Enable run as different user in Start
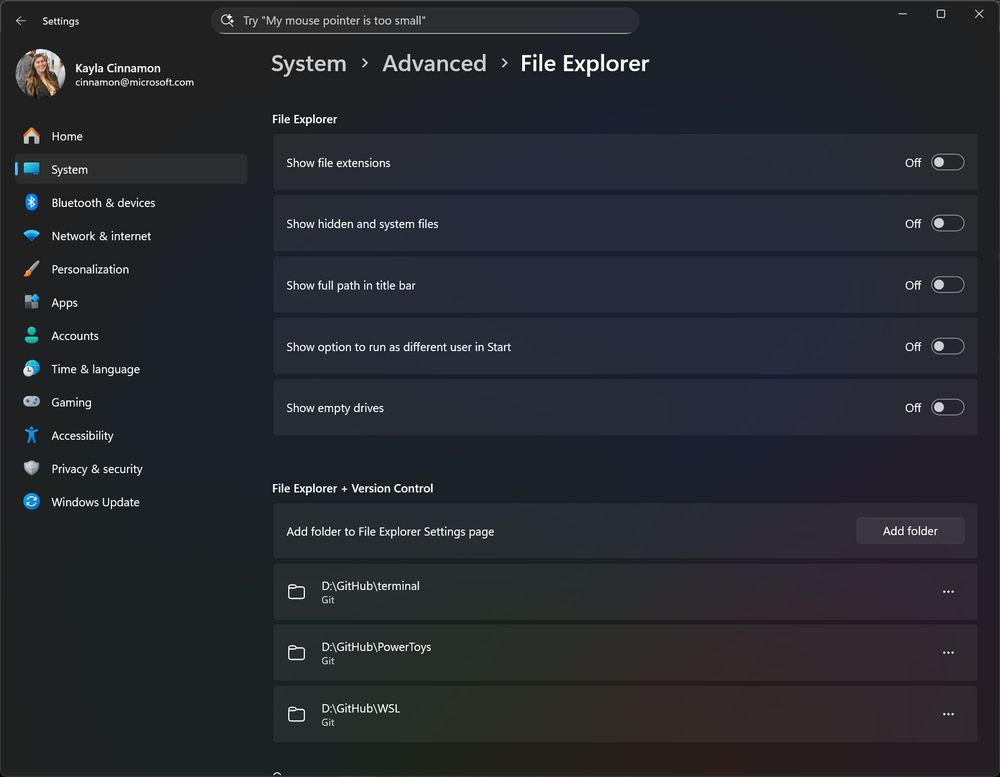Image resolution: width=1000 pixels, height=777 pixels. [947, 346]
